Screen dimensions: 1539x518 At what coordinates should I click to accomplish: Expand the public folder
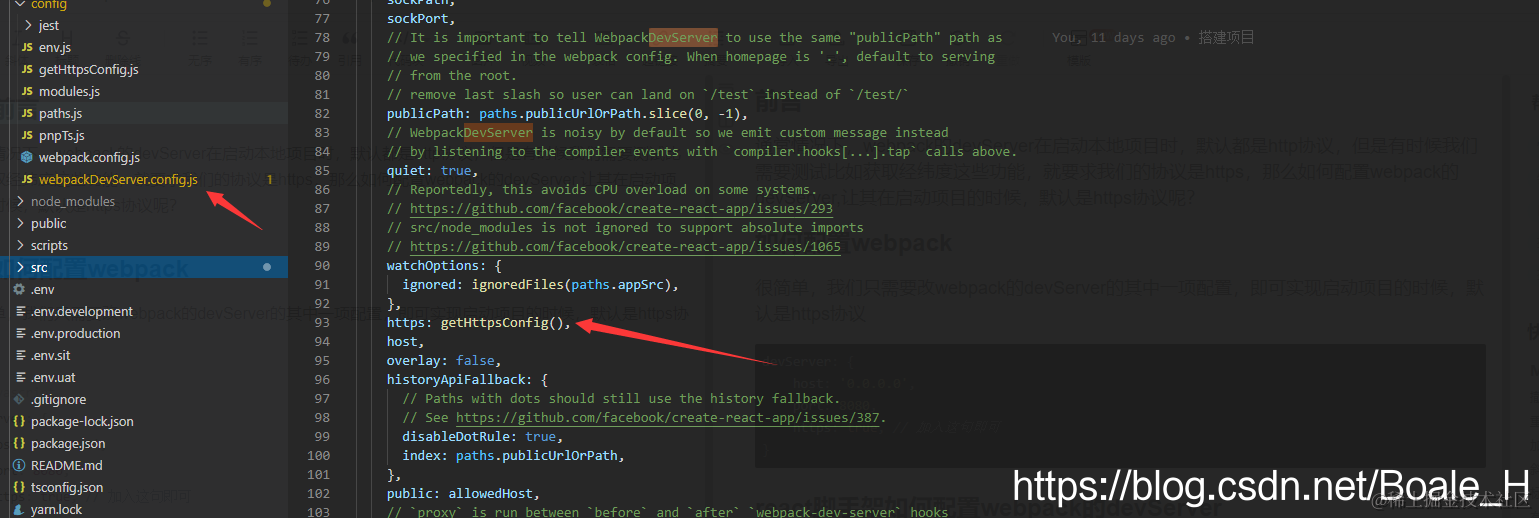(x=20, y=223)
